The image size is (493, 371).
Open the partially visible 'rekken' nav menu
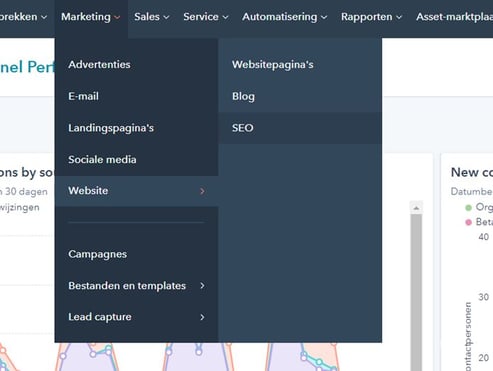click(23, 17)
